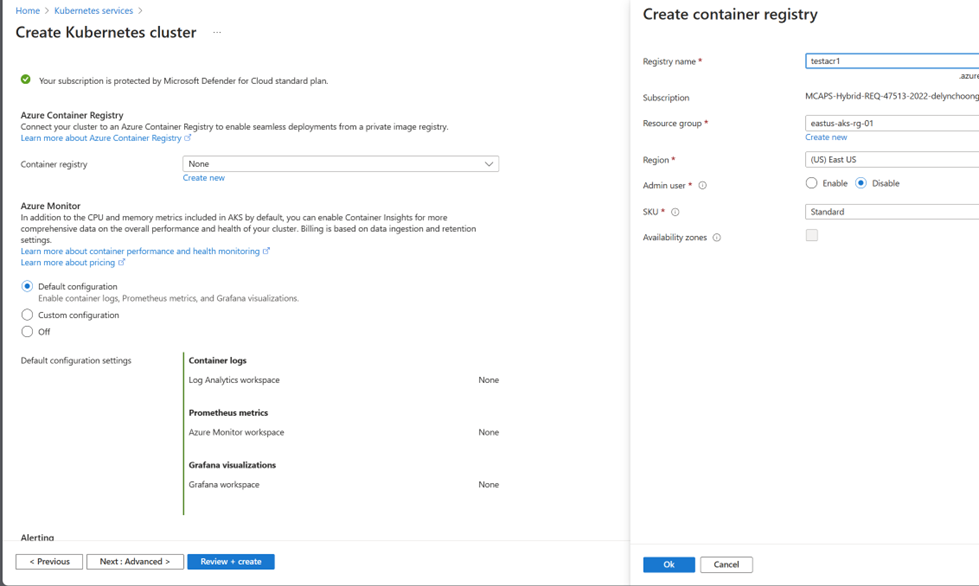Click the Azure Monitor section heading
Image resolution: width=979 pixels, height=586 pixels.
[51, 206]
